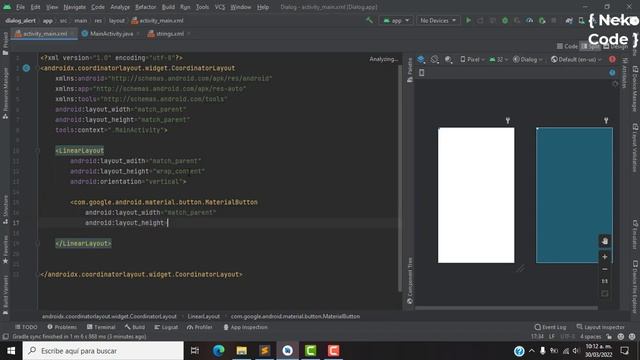Open the Device Manager toolbar icon
Screen dimensions: 640x360
click(582, 20)
